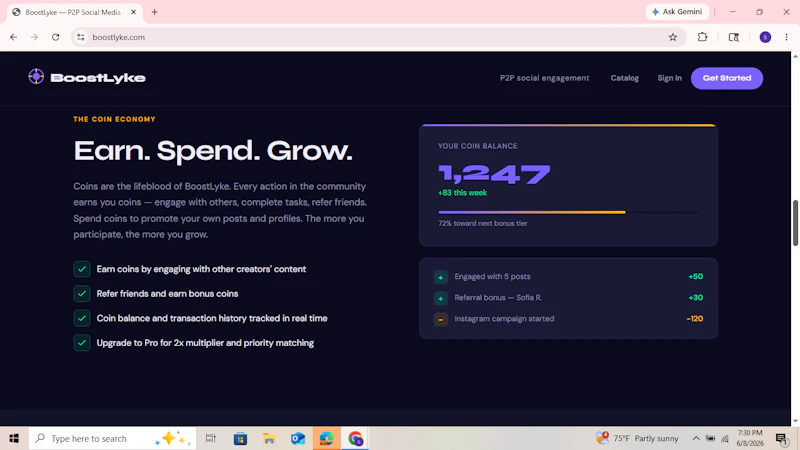800x450 pixels.
Task: Click the BoostLyke logo icon
Action: (36, 77)
